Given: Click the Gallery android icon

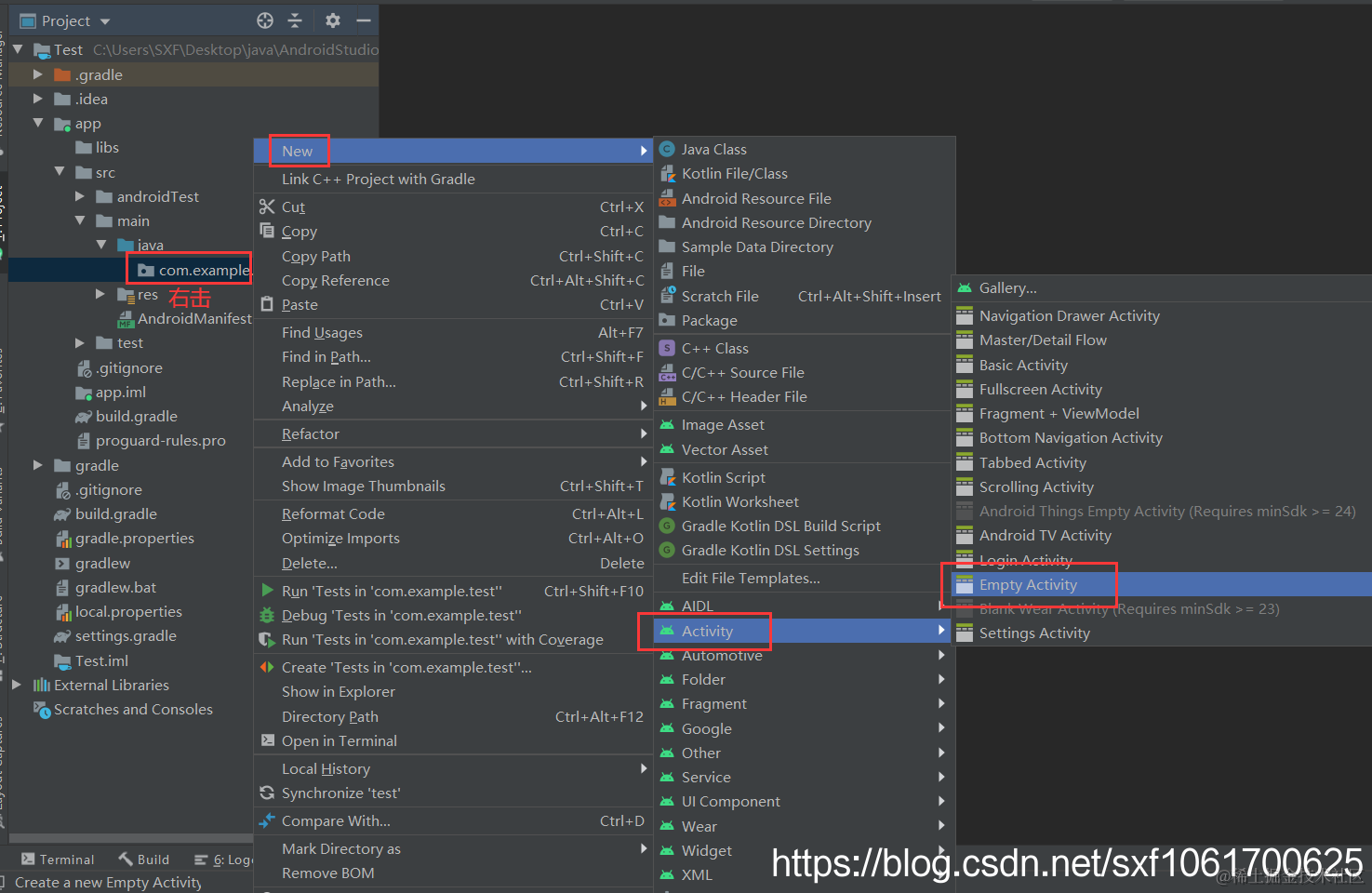Looking at the screenshot, I should click(965, 288).
